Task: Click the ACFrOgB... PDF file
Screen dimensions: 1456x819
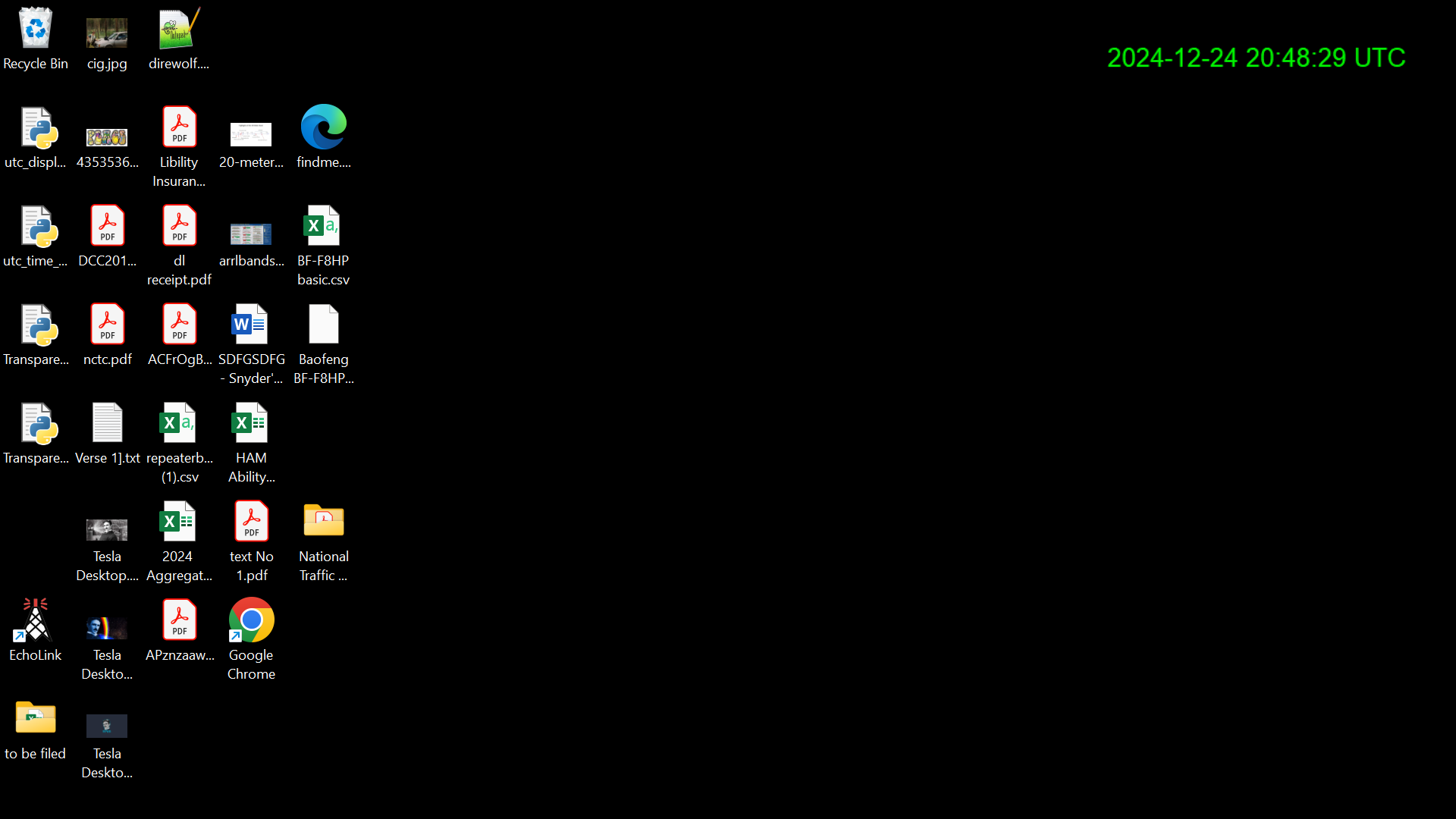Action: click(x=179, y=335)
